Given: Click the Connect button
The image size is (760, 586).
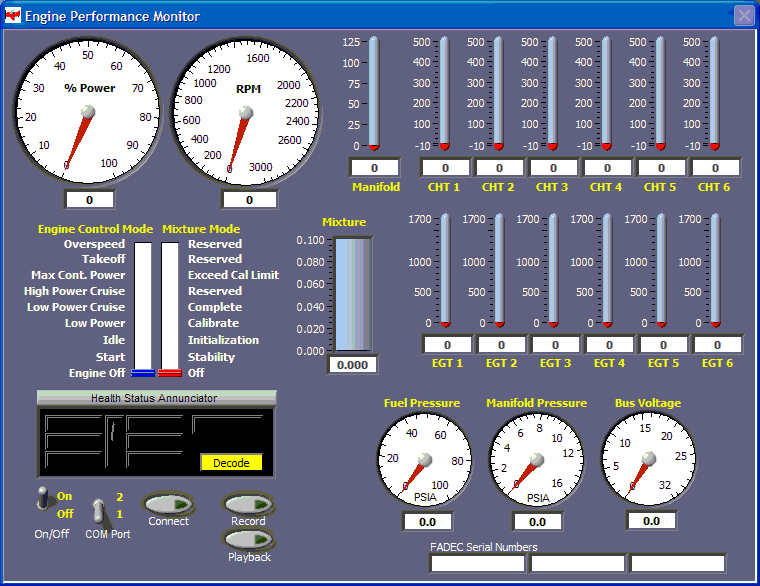Looking at the screenshot, I should click(168, 503).
